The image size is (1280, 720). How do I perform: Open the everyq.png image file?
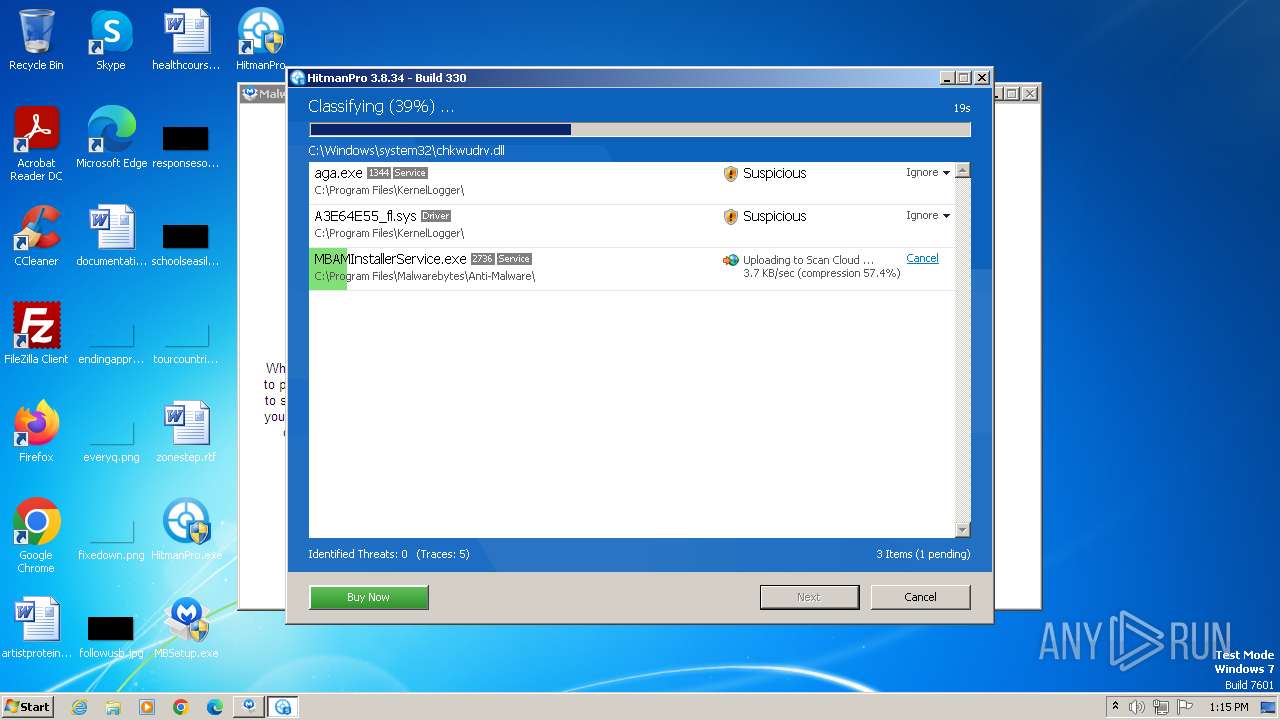tap(111, 441)
